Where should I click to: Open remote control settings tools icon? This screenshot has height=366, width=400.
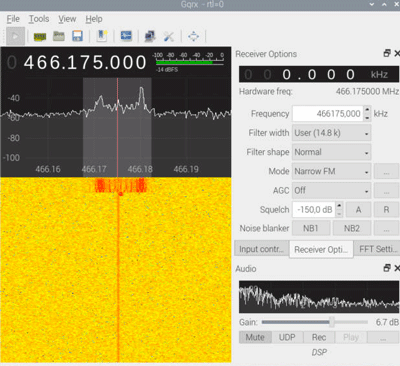(x=169, y=36)
